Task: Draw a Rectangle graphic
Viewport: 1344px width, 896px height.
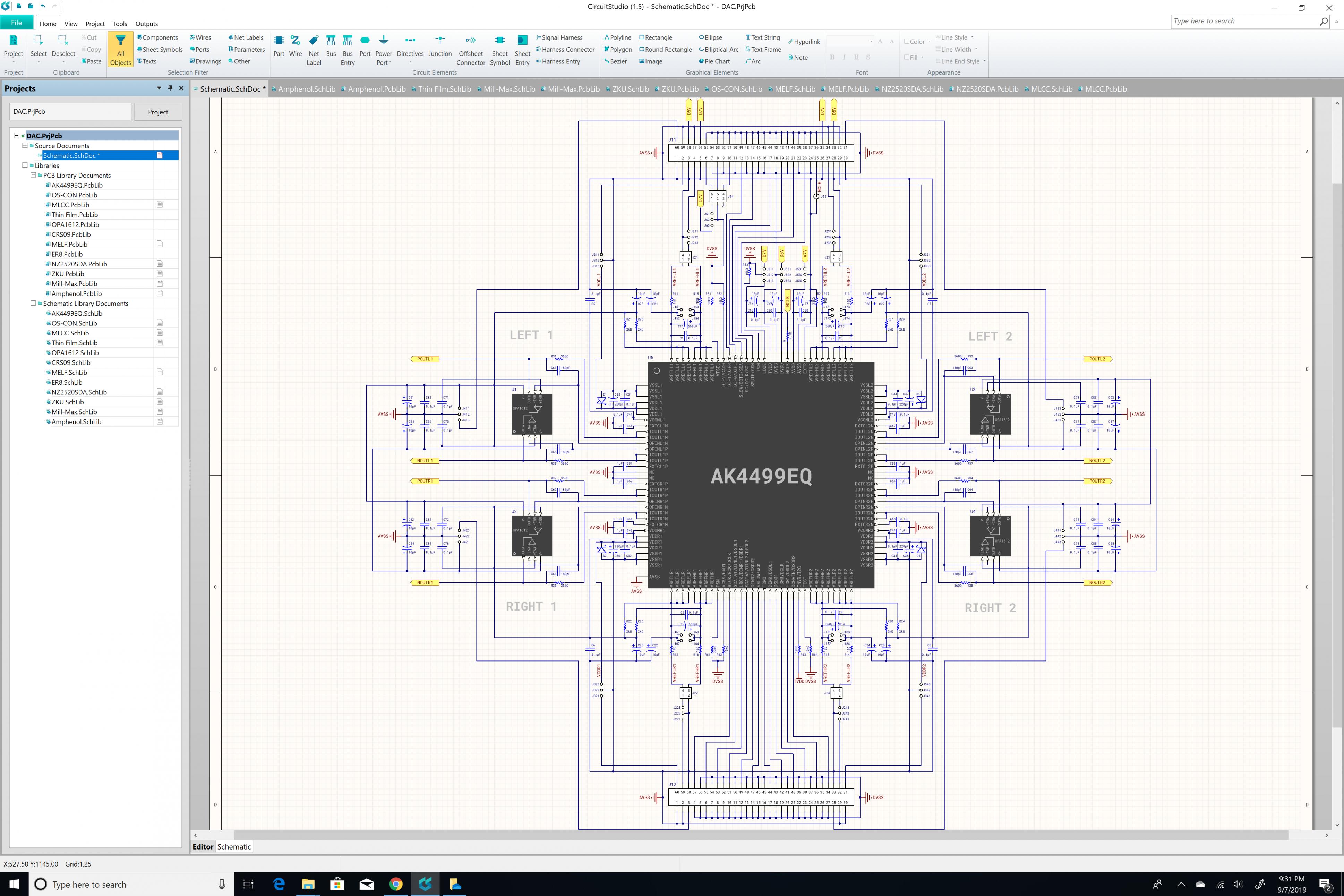Action: click(656, 38)
